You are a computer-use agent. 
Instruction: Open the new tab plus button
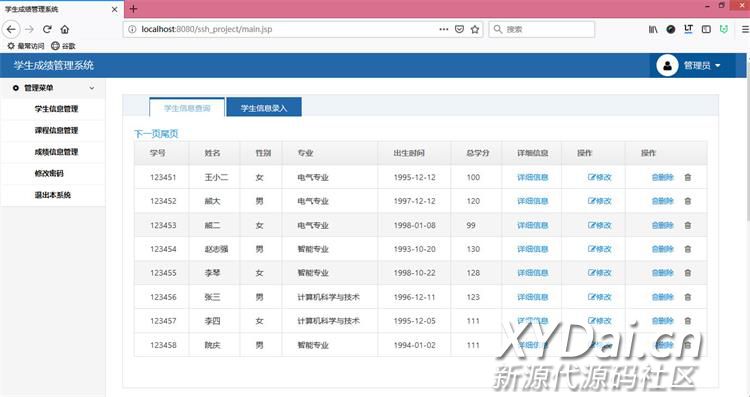tap(133, 9)
